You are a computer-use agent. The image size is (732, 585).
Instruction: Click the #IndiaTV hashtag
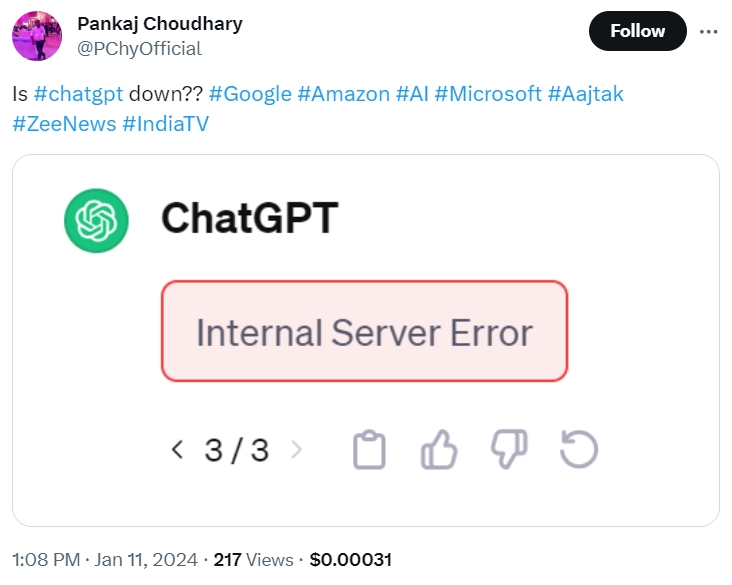[x=165, y=124]
